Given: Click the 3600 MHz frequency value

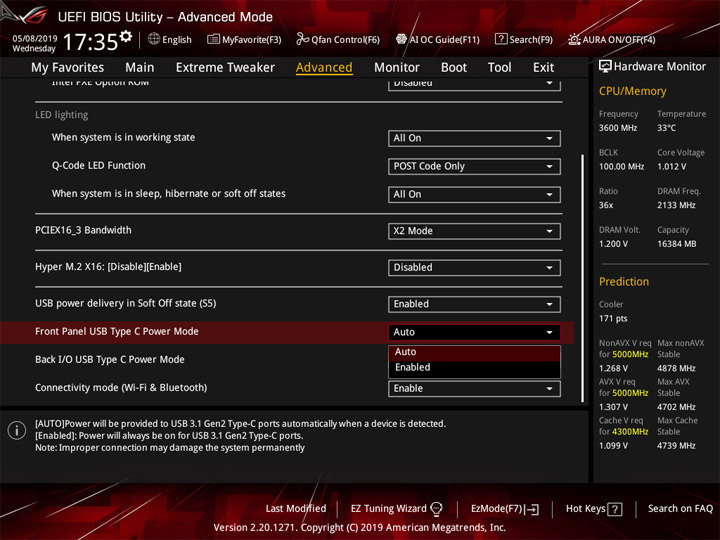Looking at the screenshot, I should click(x=618, y=128).
